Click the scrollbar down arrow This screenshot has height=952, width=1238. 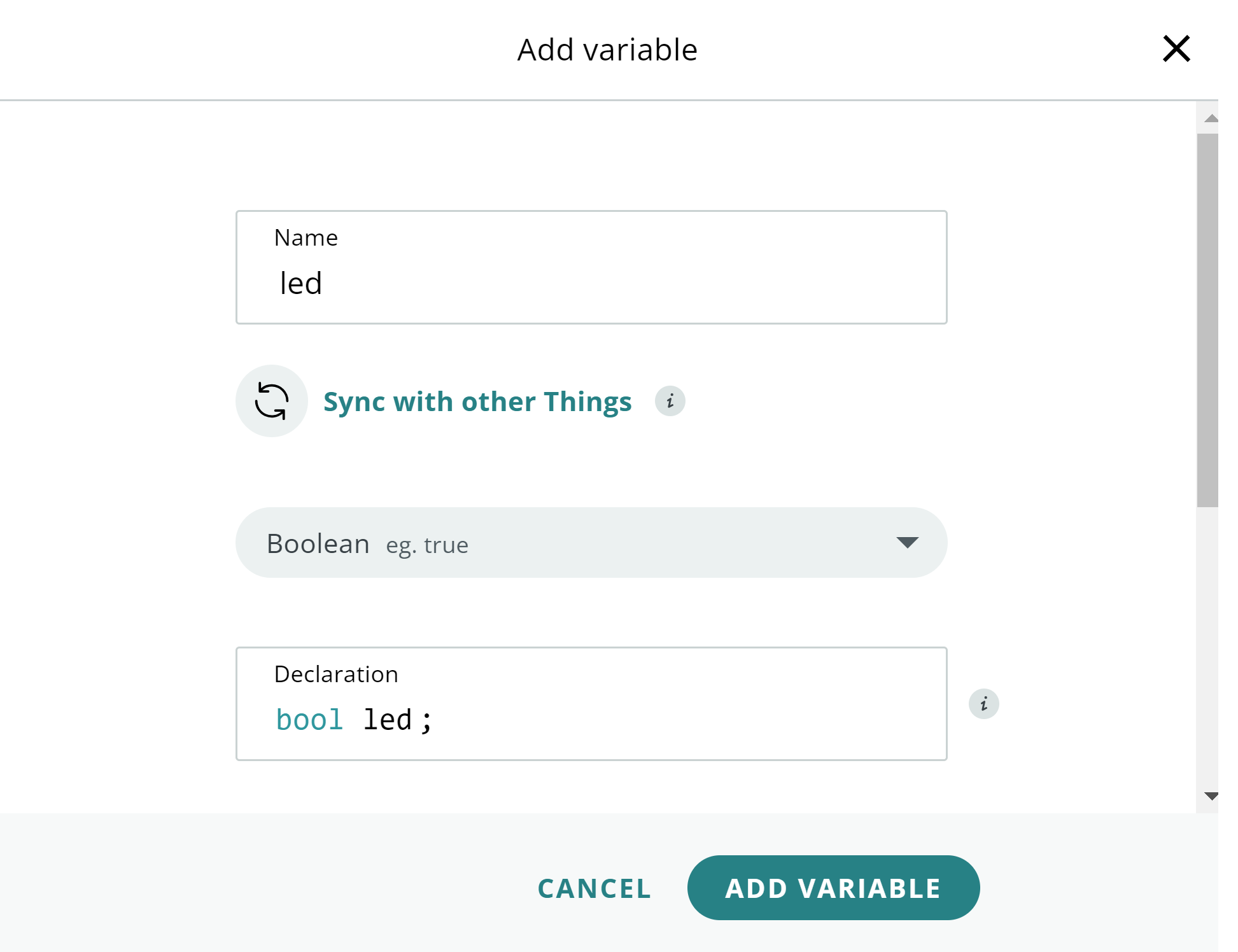1211,795
